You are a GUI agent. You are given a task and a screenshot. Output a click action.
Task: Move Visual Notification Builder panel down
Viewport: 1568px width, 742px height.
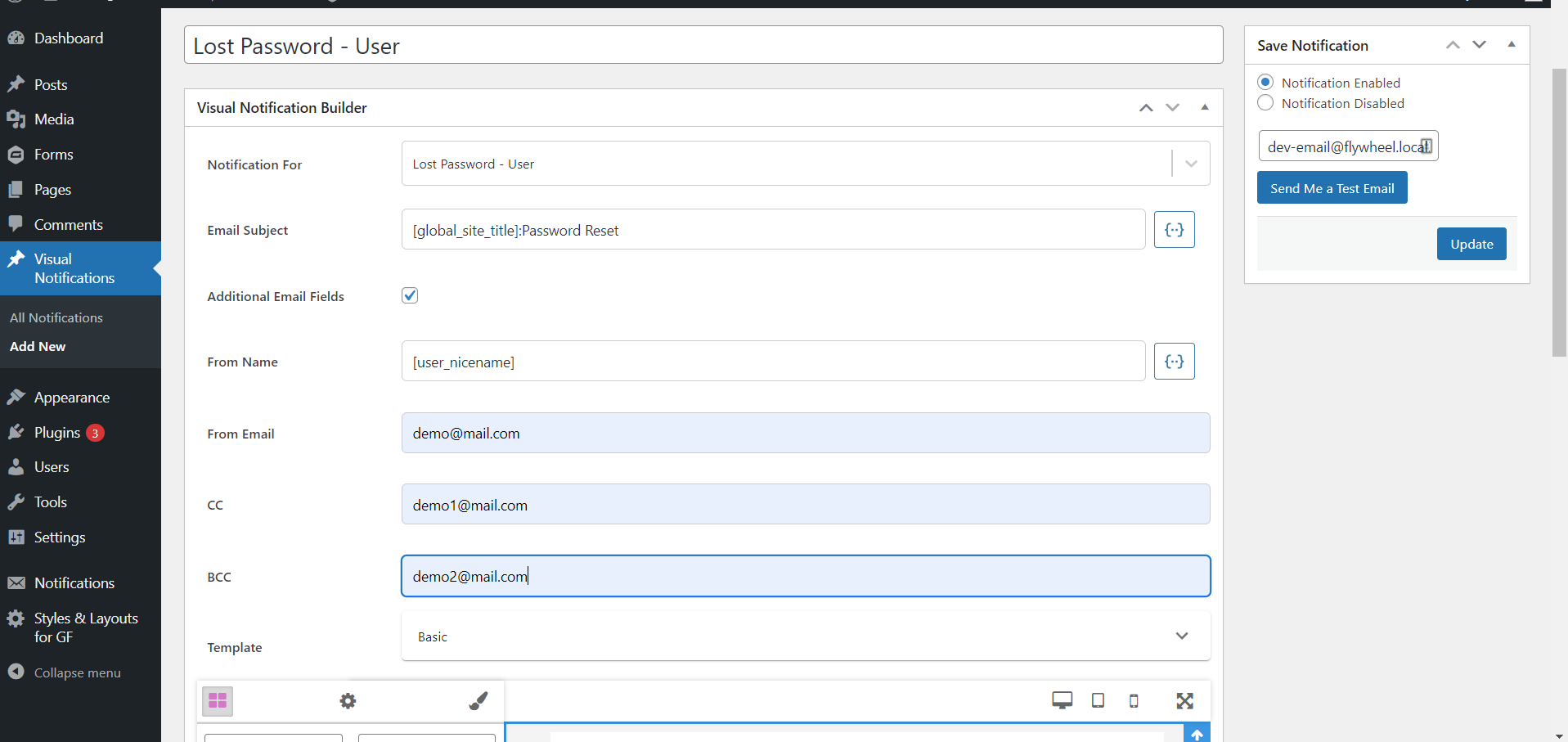pos(1172,108)
